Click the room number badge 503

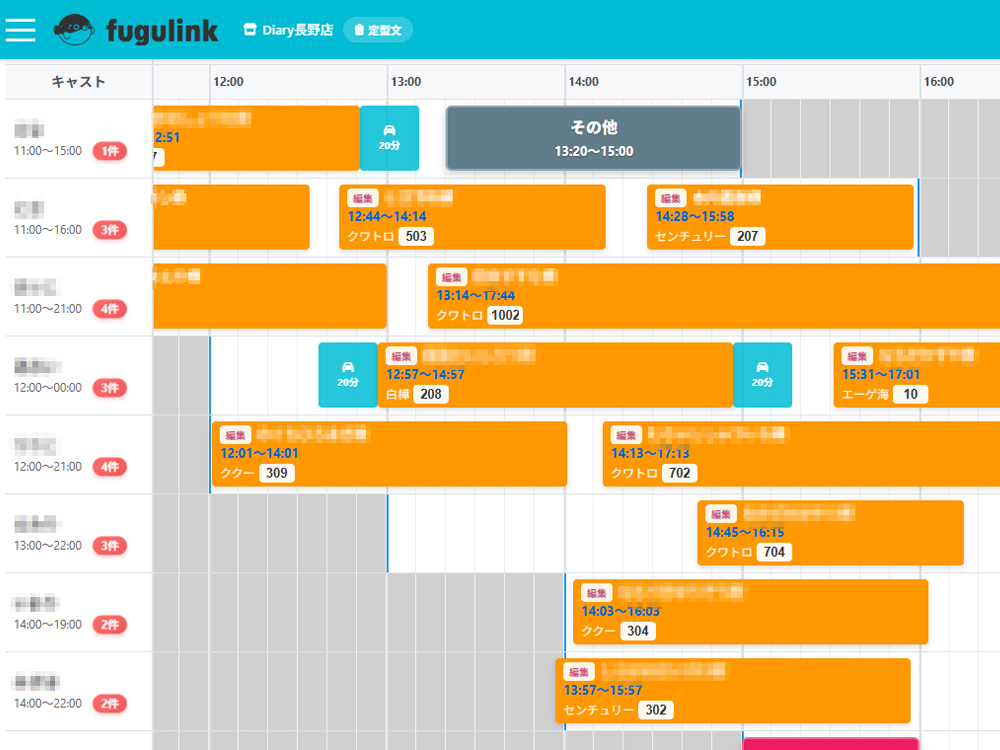tap(416, 237)
